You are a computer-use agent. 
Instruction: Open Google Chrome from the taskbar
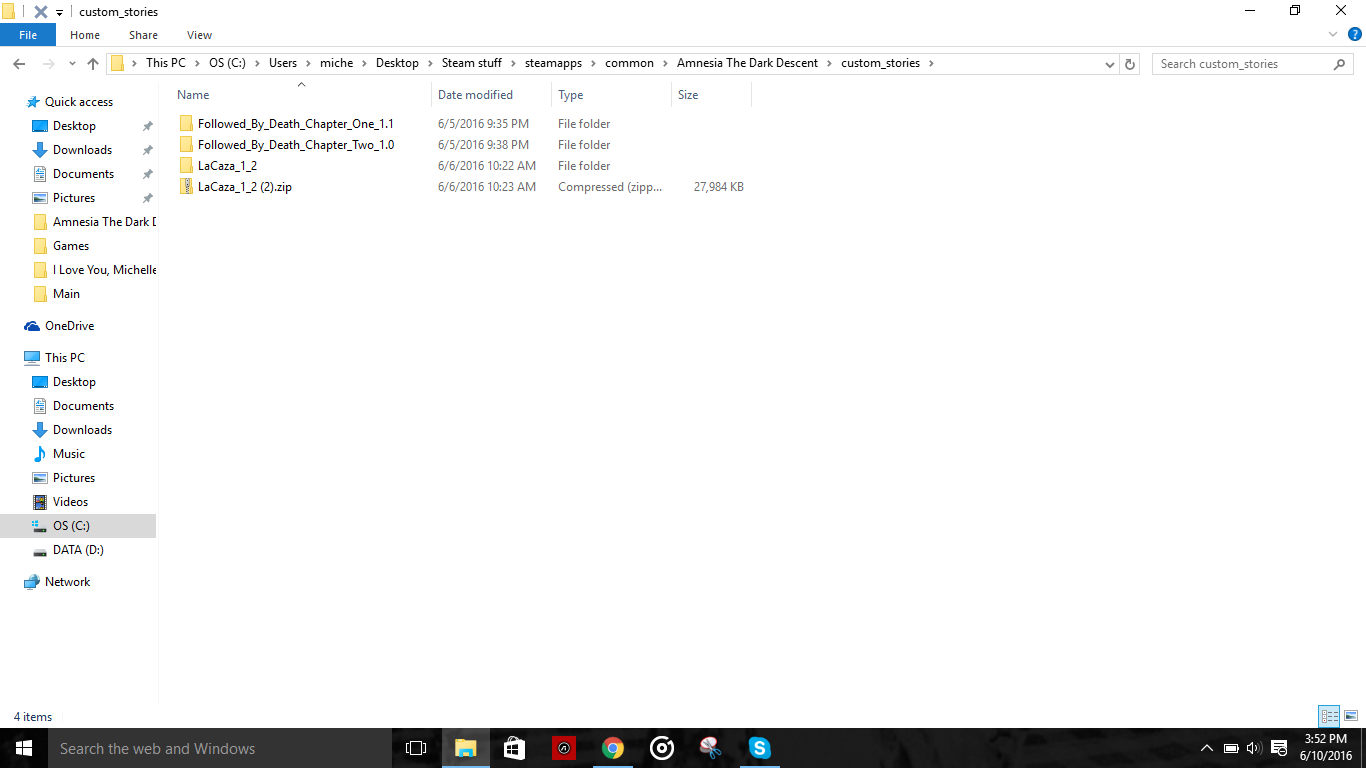point(613,748)
